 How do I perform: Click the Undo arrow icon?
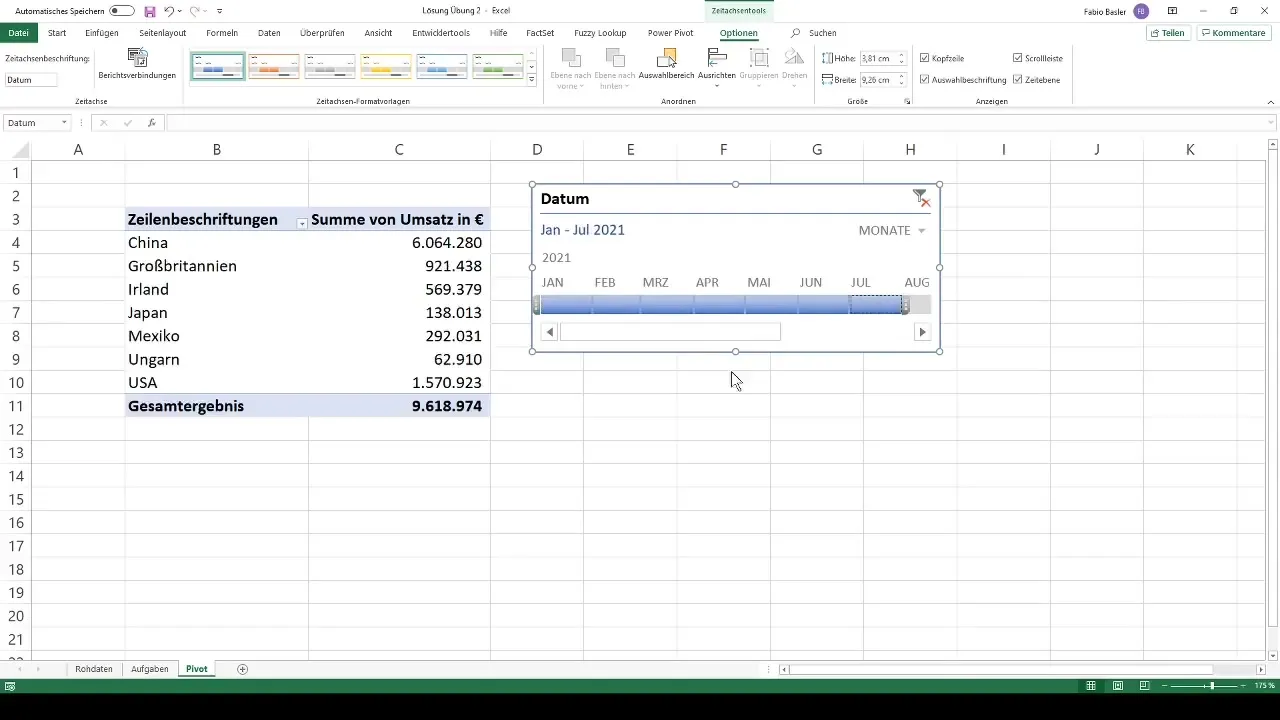[168, 11]
